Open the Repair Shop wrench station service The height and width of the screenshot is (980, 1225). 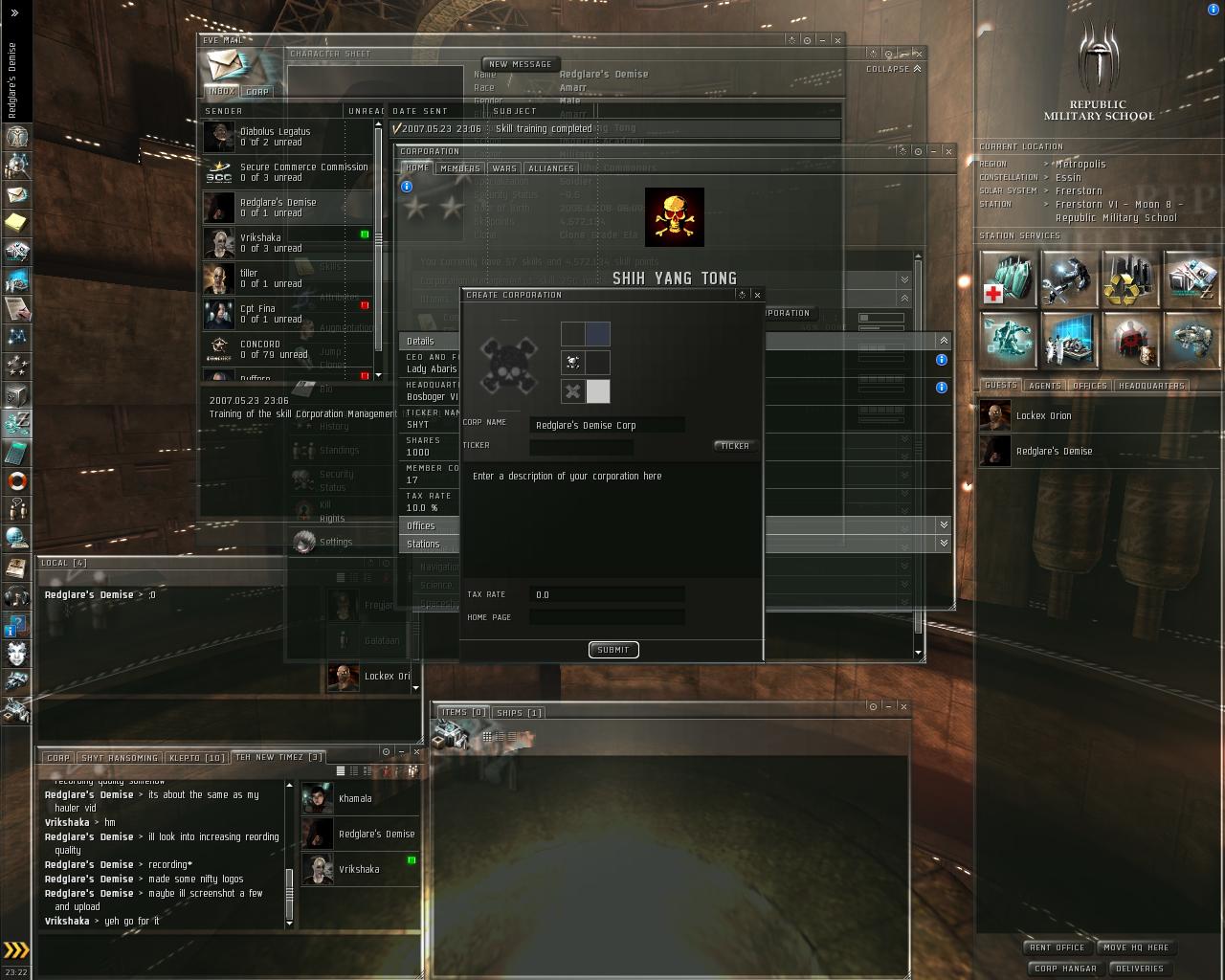(x=1069, y=278)
